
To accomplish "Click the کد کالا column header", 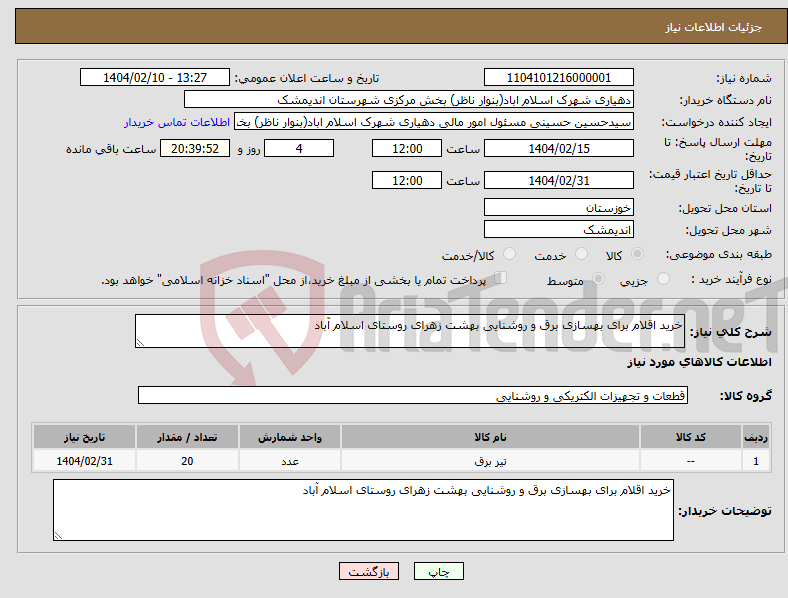I will click(691, 437).
